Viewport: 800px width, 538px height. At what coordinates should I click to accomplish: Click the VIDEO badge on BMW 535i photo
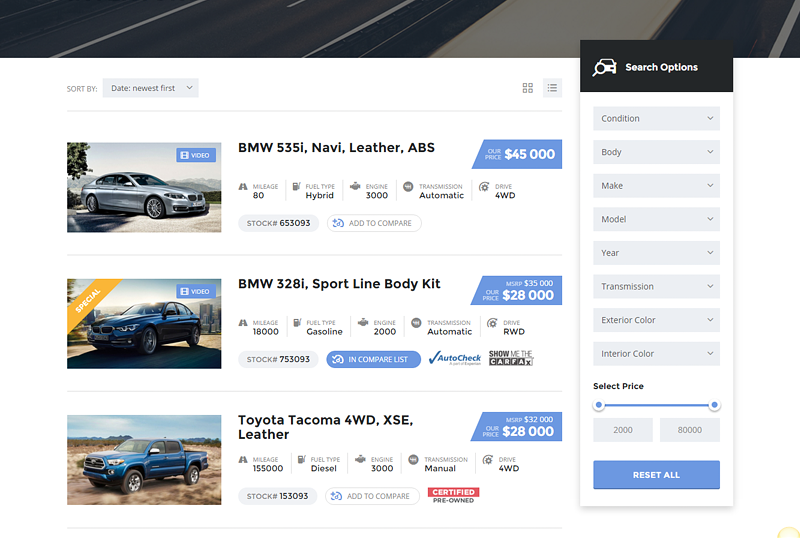tap(196, 155)
